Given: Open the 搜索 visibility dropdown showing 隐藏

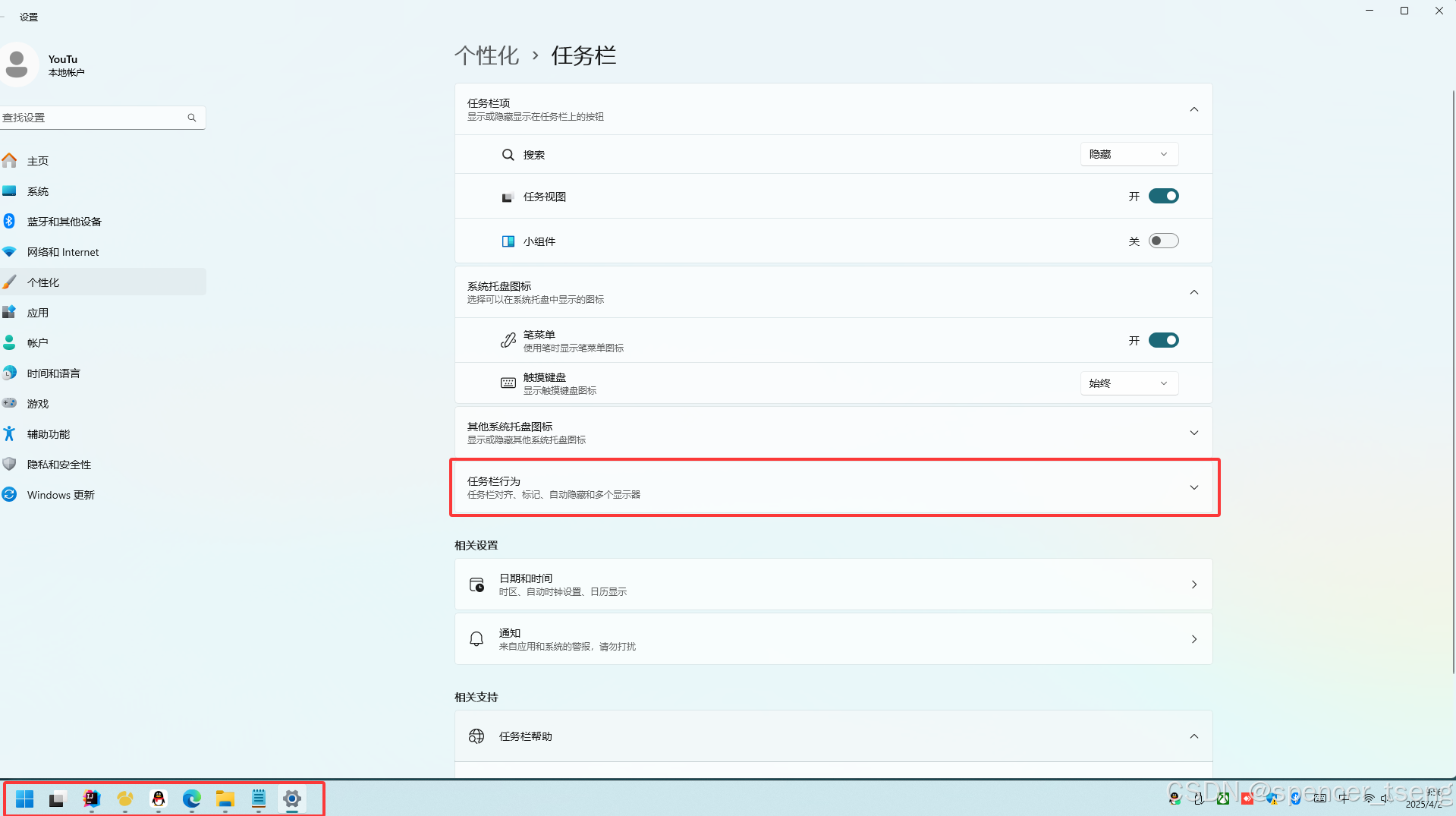Looking at the screenshot, I should (1128, 154).
